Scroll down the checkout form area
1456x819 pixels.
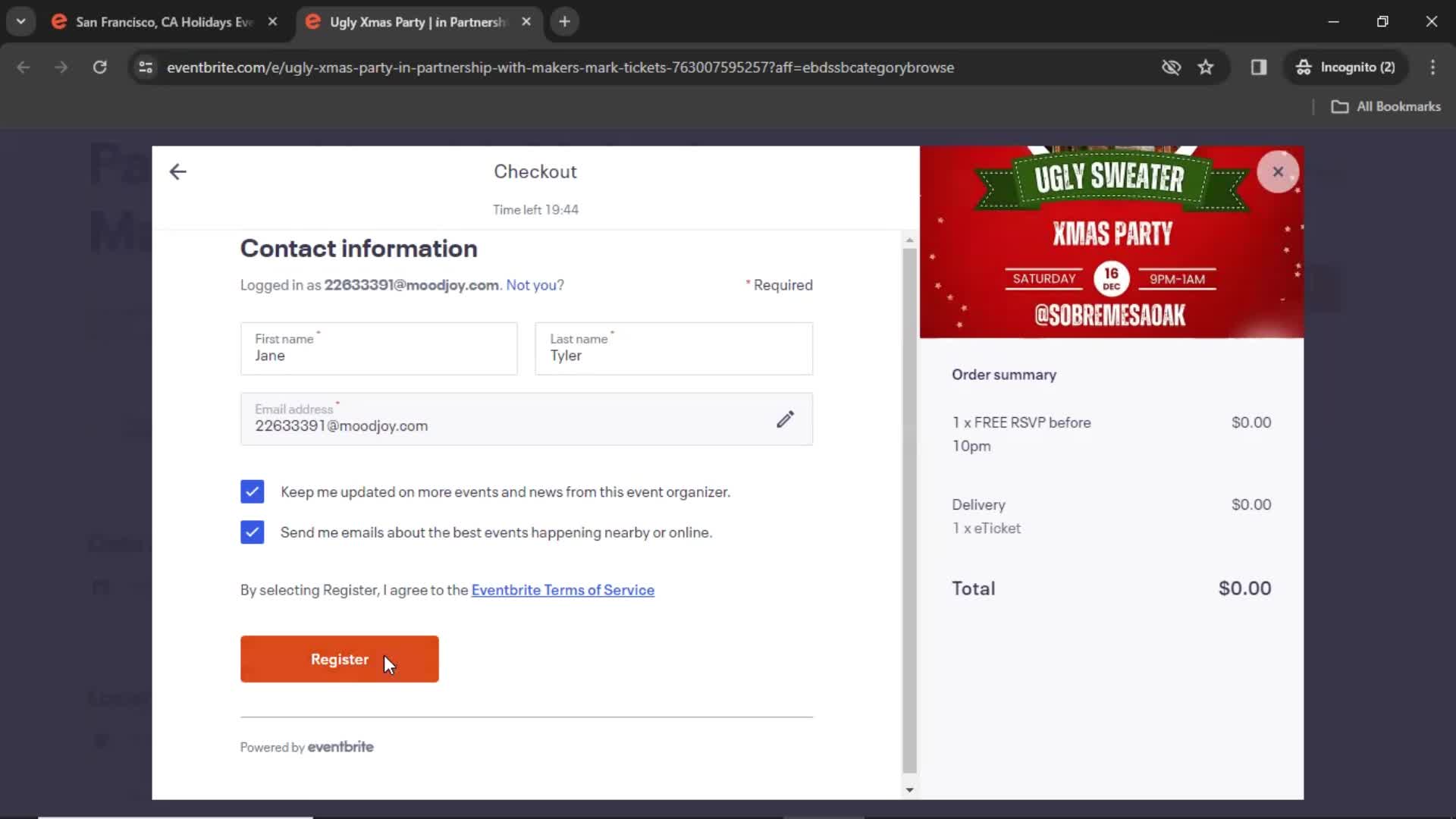pos(908,789)
